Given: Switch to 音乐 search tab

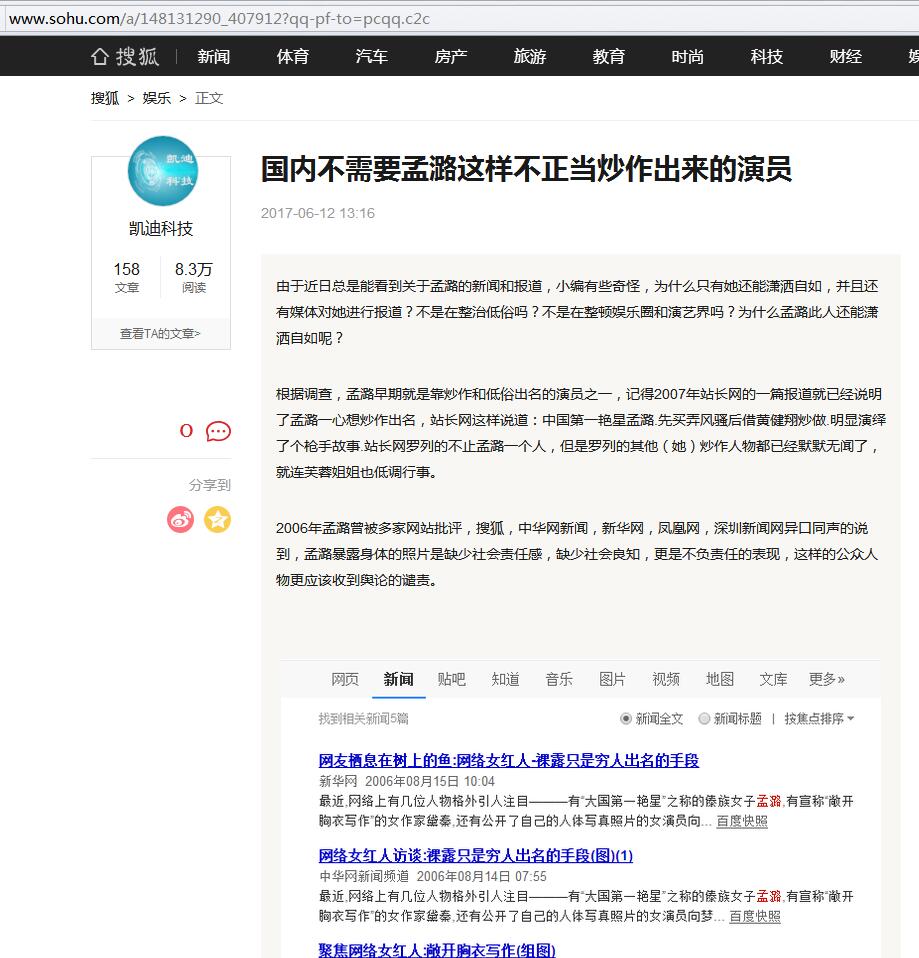Looking at the screenshot, I should click(559, 679).
